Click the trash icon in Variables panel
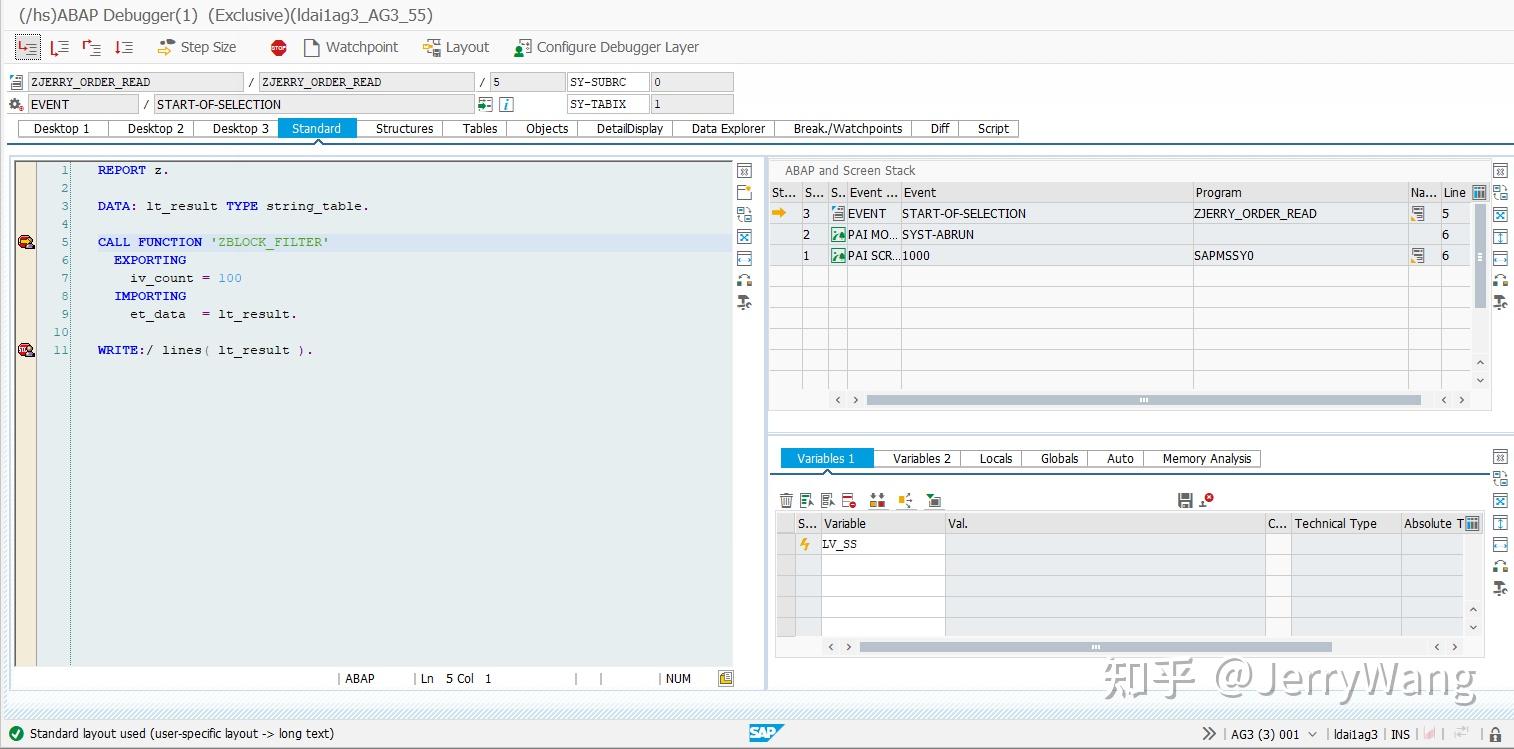Viewport: 1514px width, 749px height. 786,500
